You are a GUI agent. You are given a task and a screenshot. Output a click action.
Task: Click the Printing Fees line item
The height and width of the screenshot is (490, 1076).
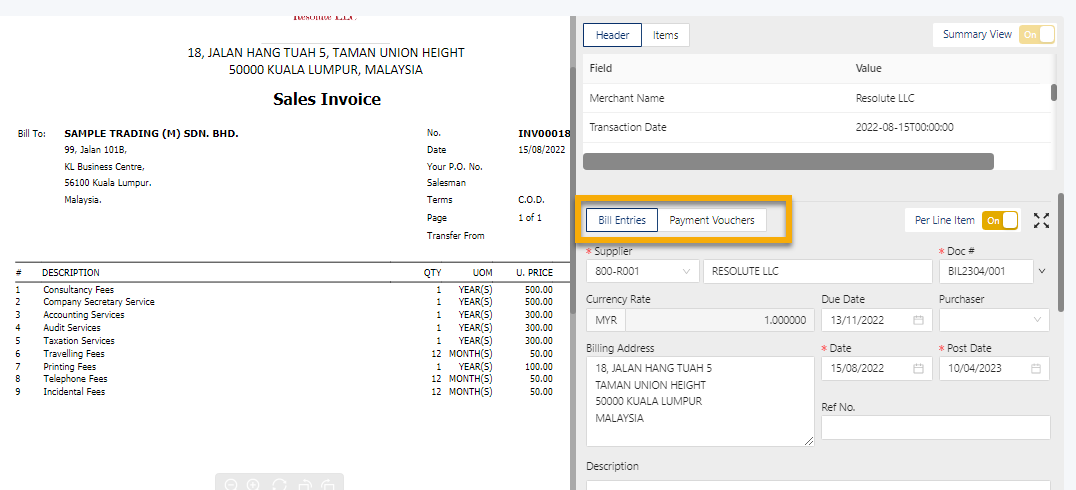(x=69, y=366)
